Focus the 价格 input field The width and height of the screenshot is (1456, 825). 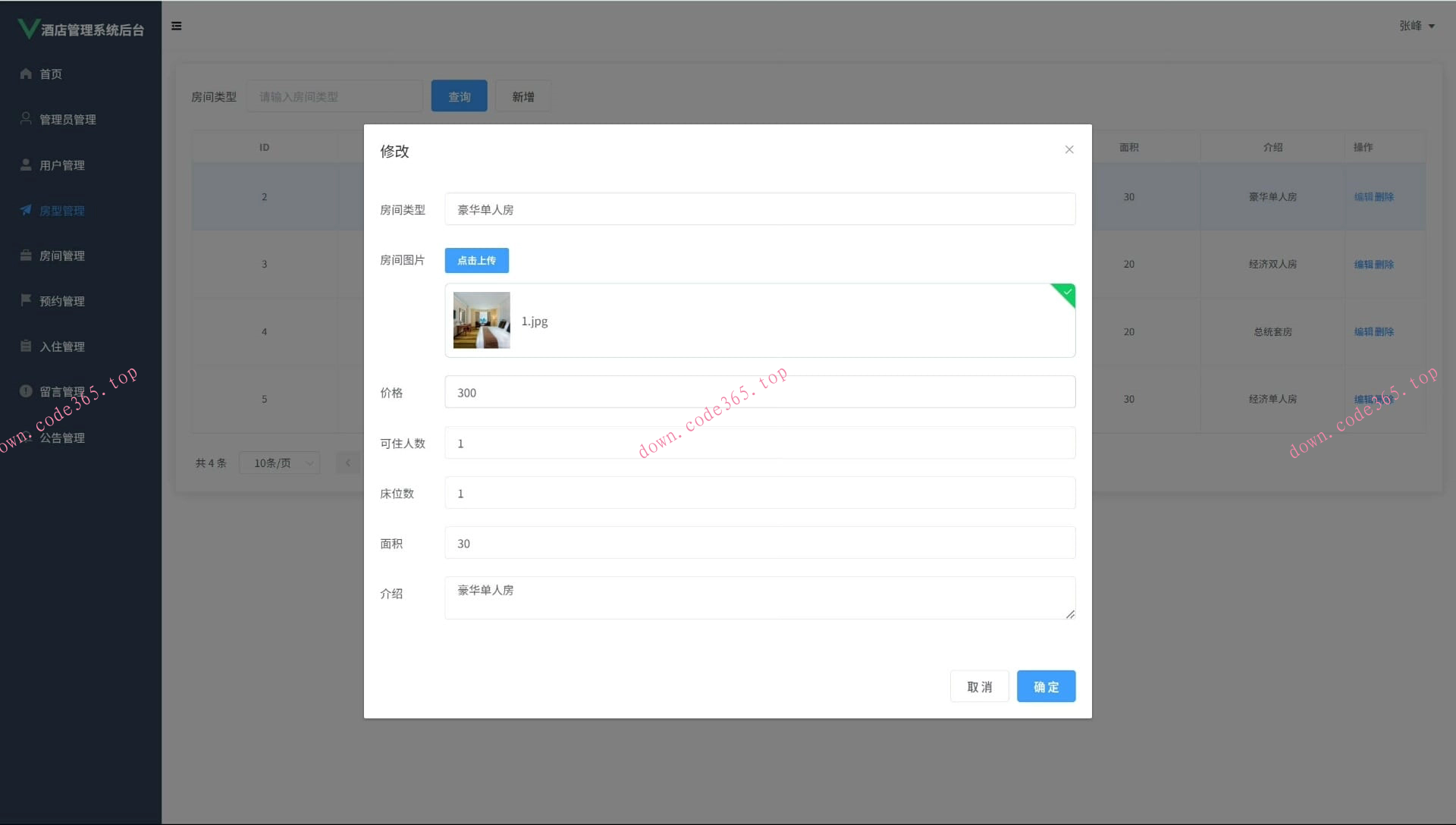[x=759, y=392]
